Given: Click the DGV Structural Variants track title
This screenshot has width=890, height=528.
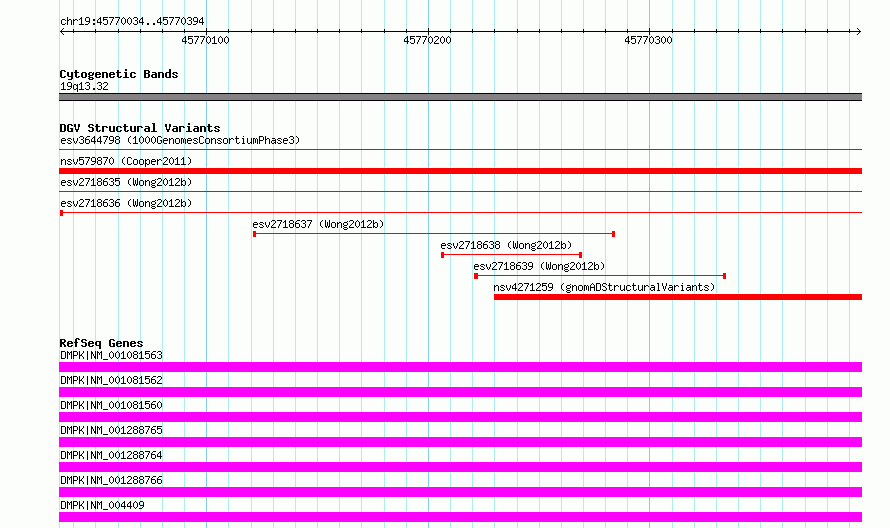Looking at the screenshot, I should [140, 128].
